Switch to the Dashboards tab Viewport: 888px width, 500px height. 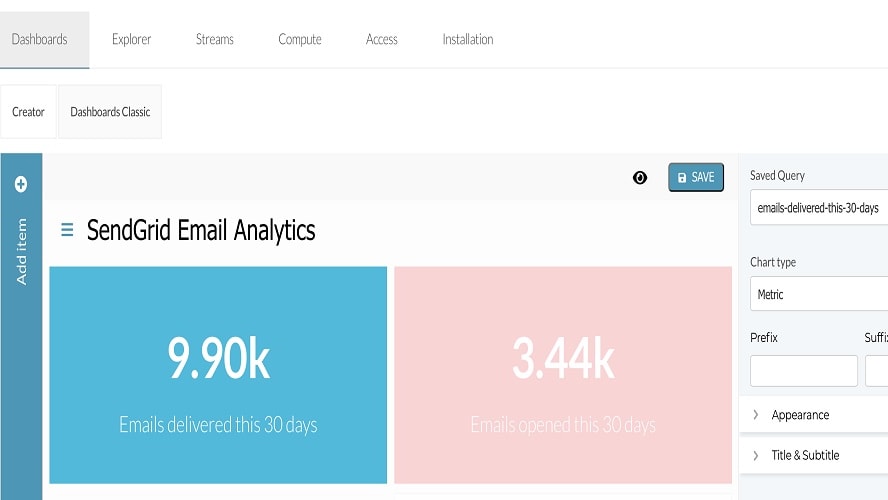click(44, 40)
